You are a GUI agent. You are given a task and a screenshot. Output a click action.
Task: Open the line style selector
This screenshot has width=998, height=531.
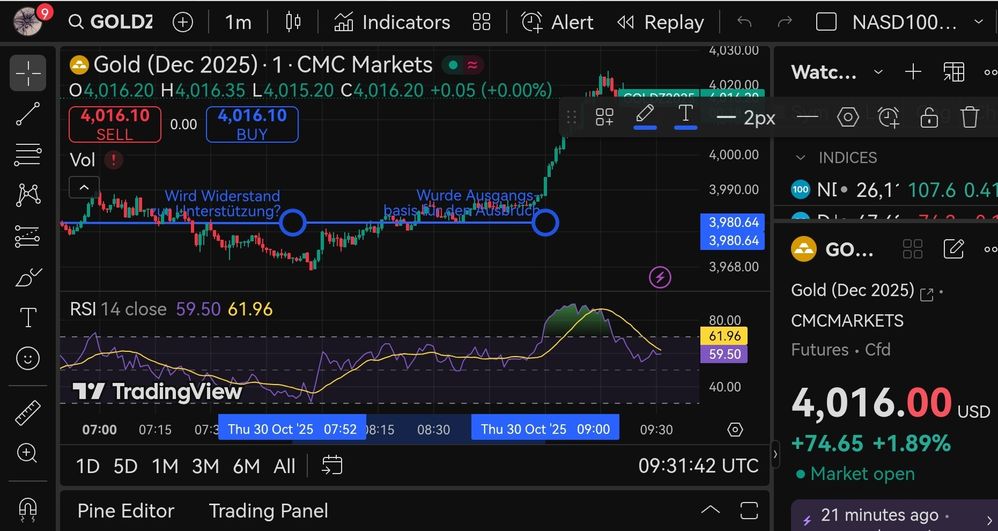point(807,117)
